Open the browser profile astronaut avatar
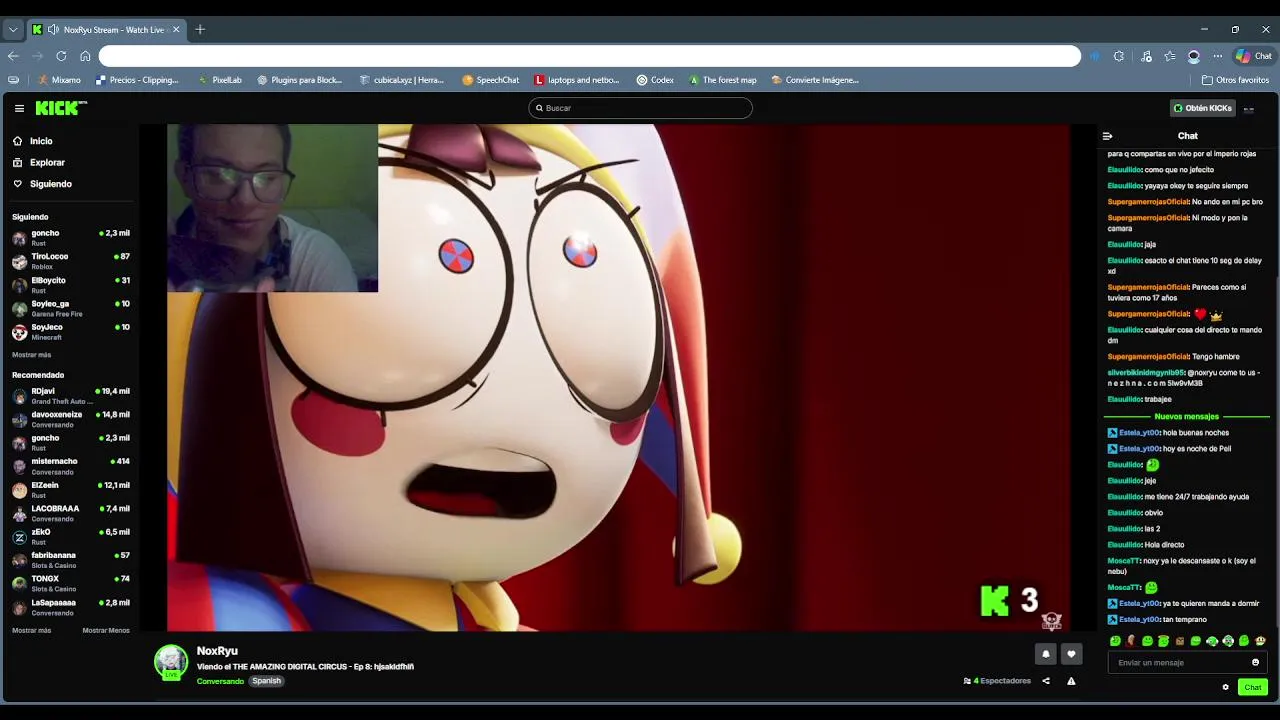The image size is (1280, 720). click(x=1194, y=56)
